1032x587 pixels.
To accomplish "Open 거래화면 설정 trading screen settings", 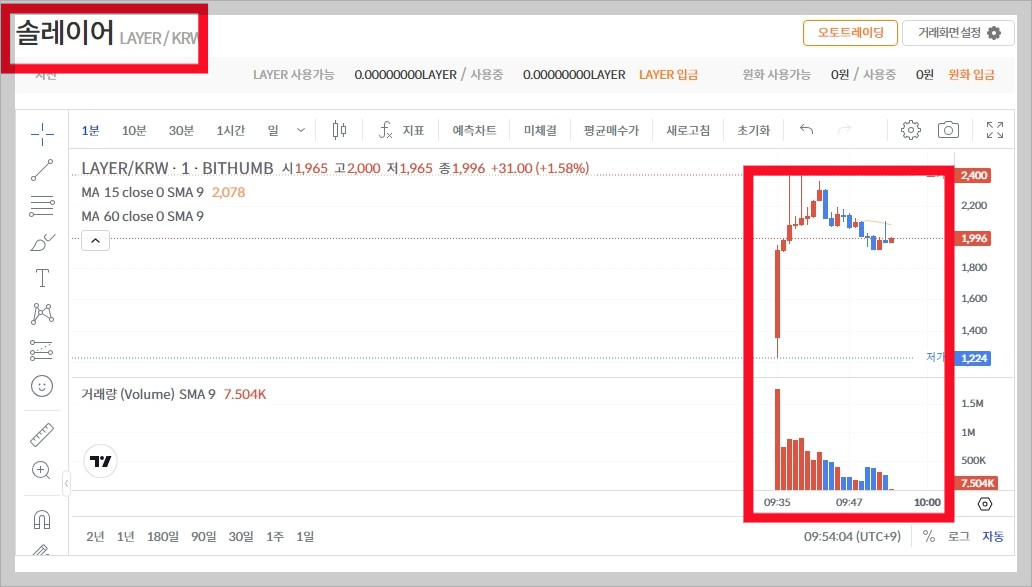I will click(x=960, y=33).
